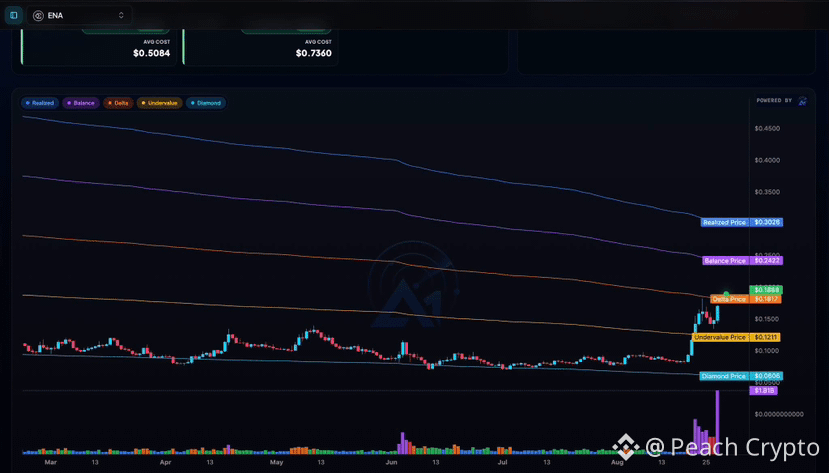Image resolution: width=829 pixels, height=473 pixels.
Task: Toggle the Balance series legend
Action: pos(81,103)
